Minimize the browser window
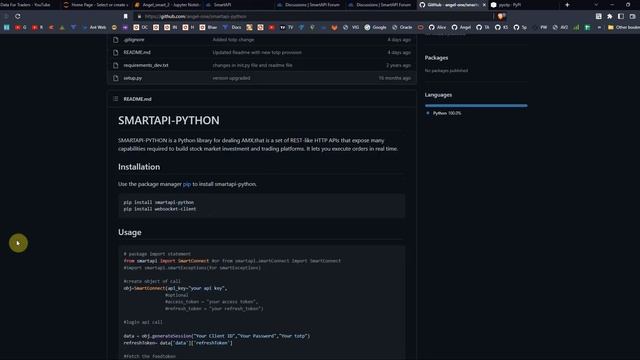Image resolution: width=640 pixels, height=360 pixels. click(612, 5)
